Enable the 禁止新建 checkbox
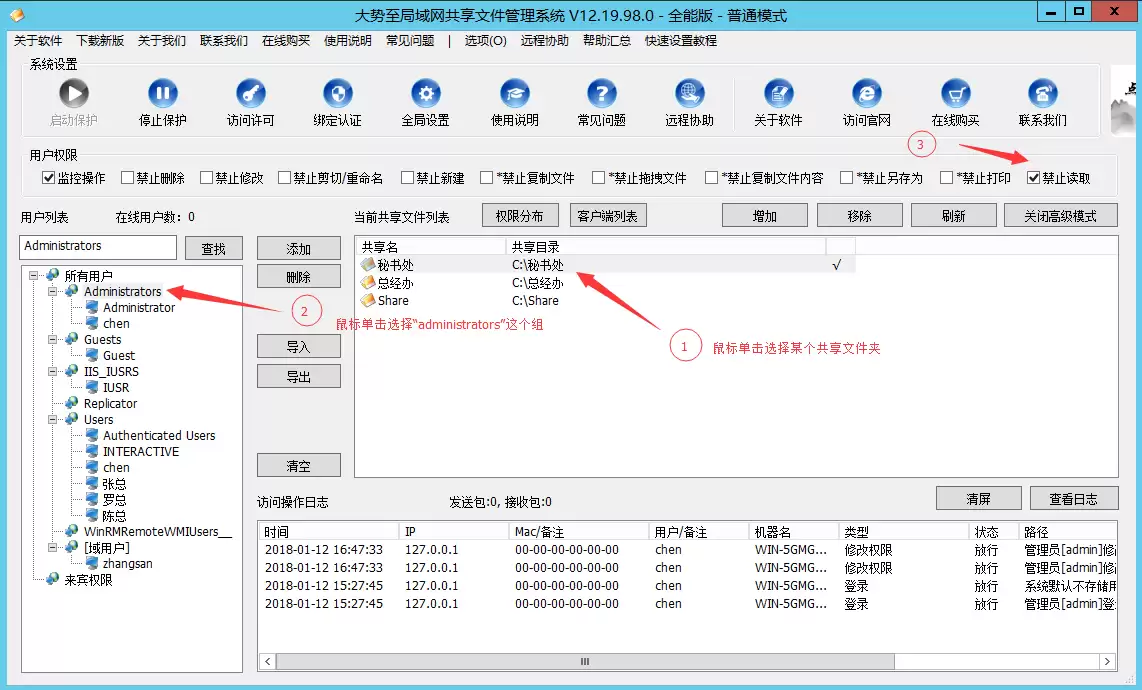The height and width of the screenshot is (690, 1142). pos(408,178)
